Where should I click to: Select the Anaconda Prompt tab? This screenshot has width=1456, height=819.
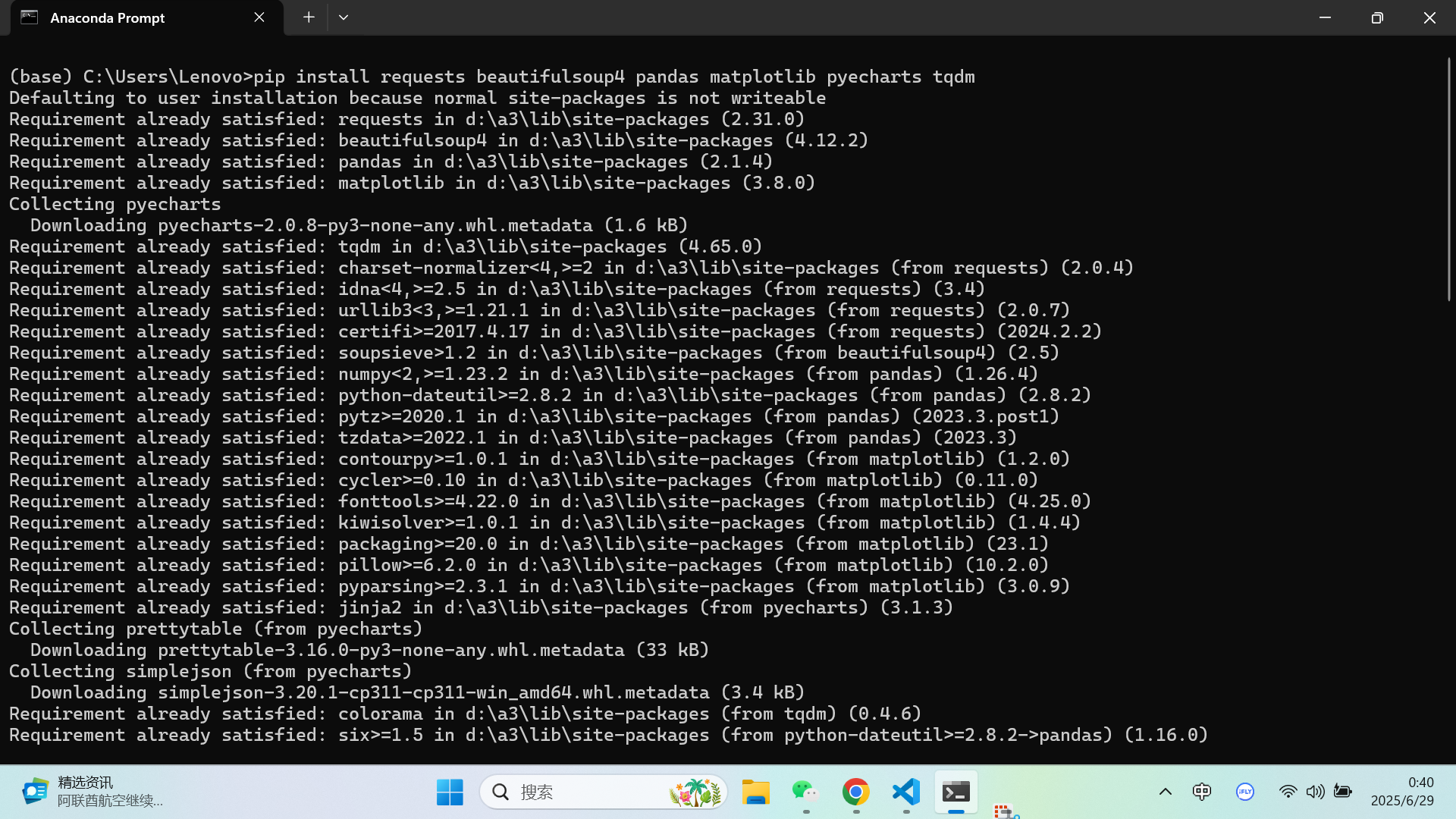(136, 17)
